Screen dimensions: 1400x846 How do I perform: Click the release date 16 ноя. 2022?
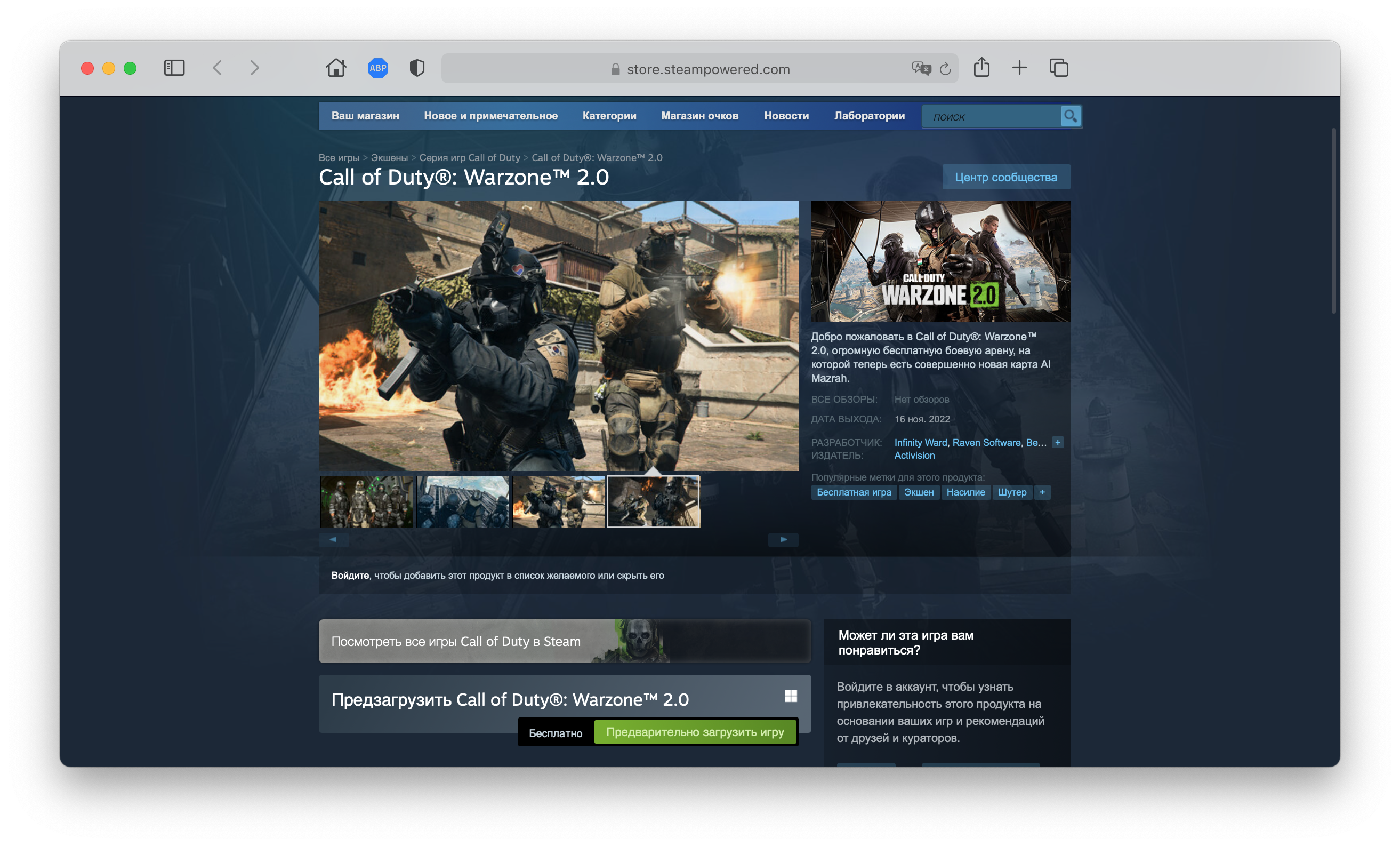(922, 419)
